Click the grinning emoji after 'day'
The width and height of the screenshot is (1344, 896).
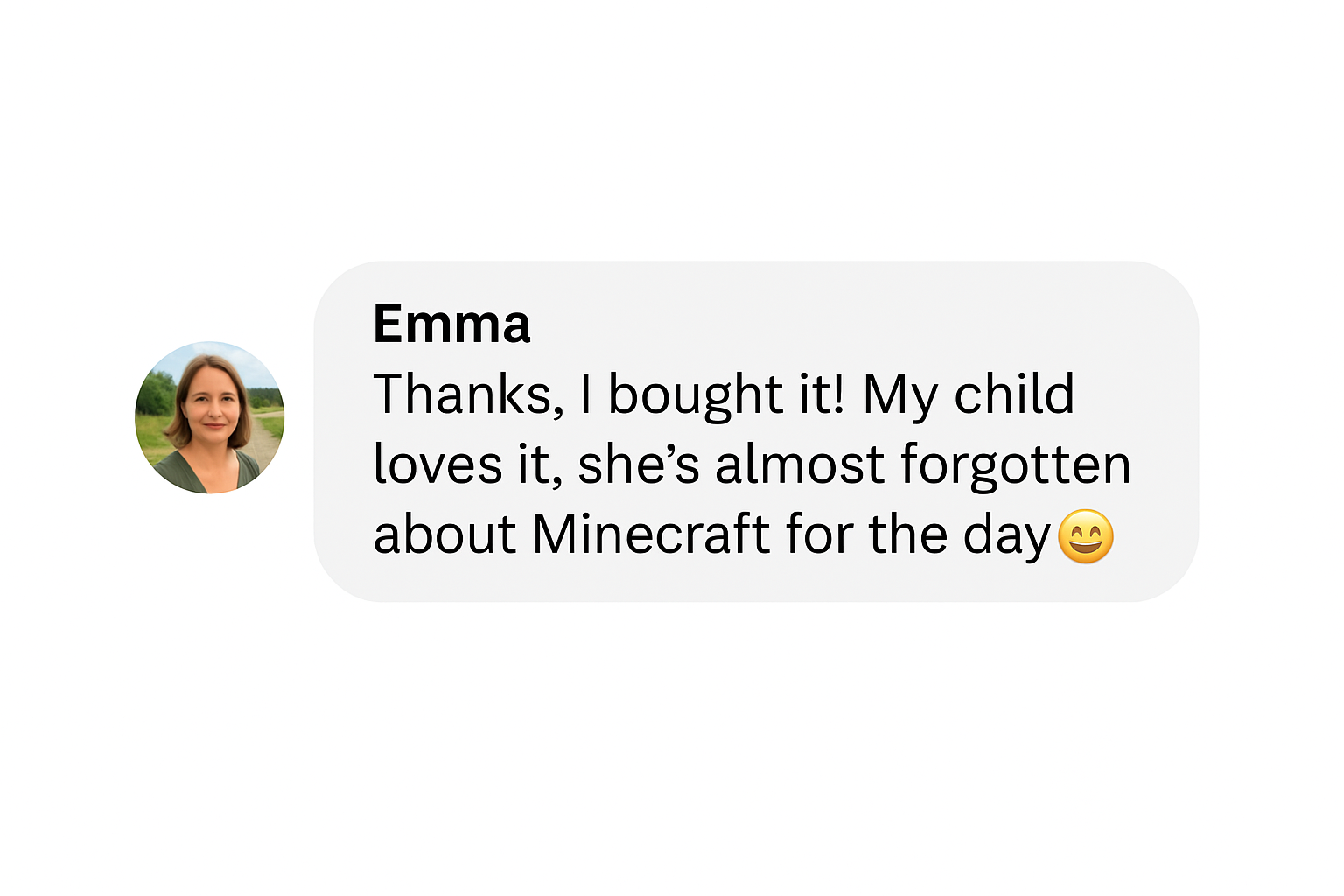1086,536
